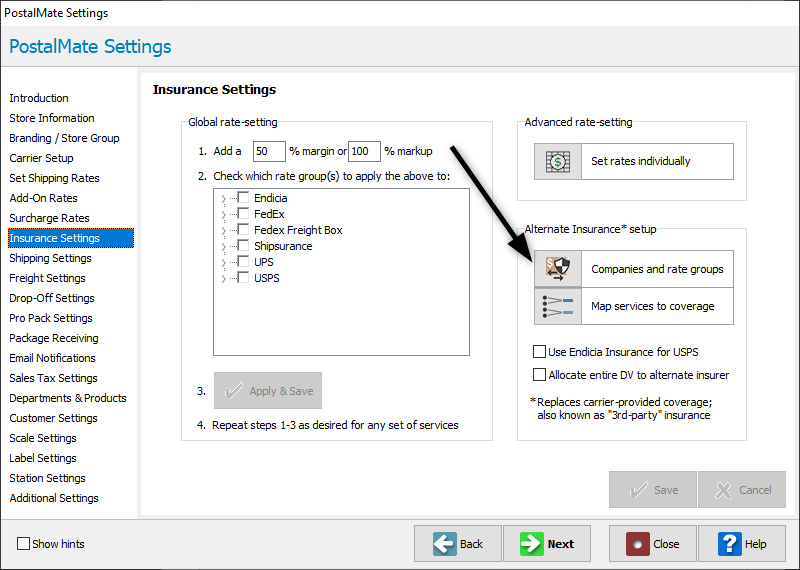Open Surcharge Rates settings
The width and height of the screenshot is (800, 570).
click(49, 218)
